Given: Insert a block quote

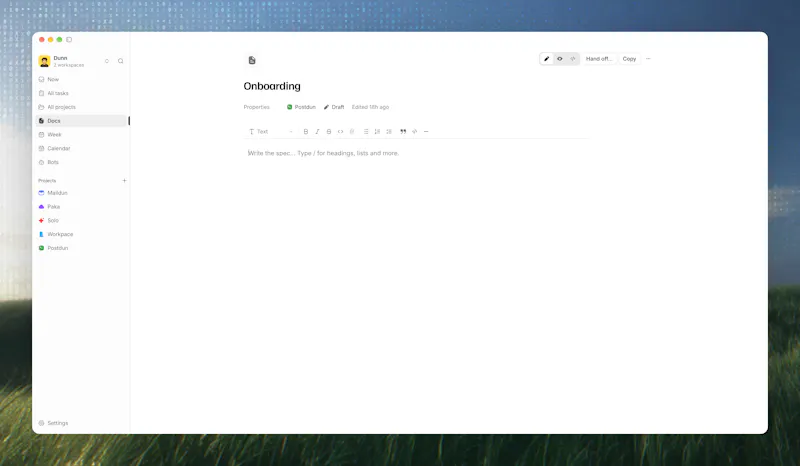Looking at the screenshot, I should click(x=403, y=132).
